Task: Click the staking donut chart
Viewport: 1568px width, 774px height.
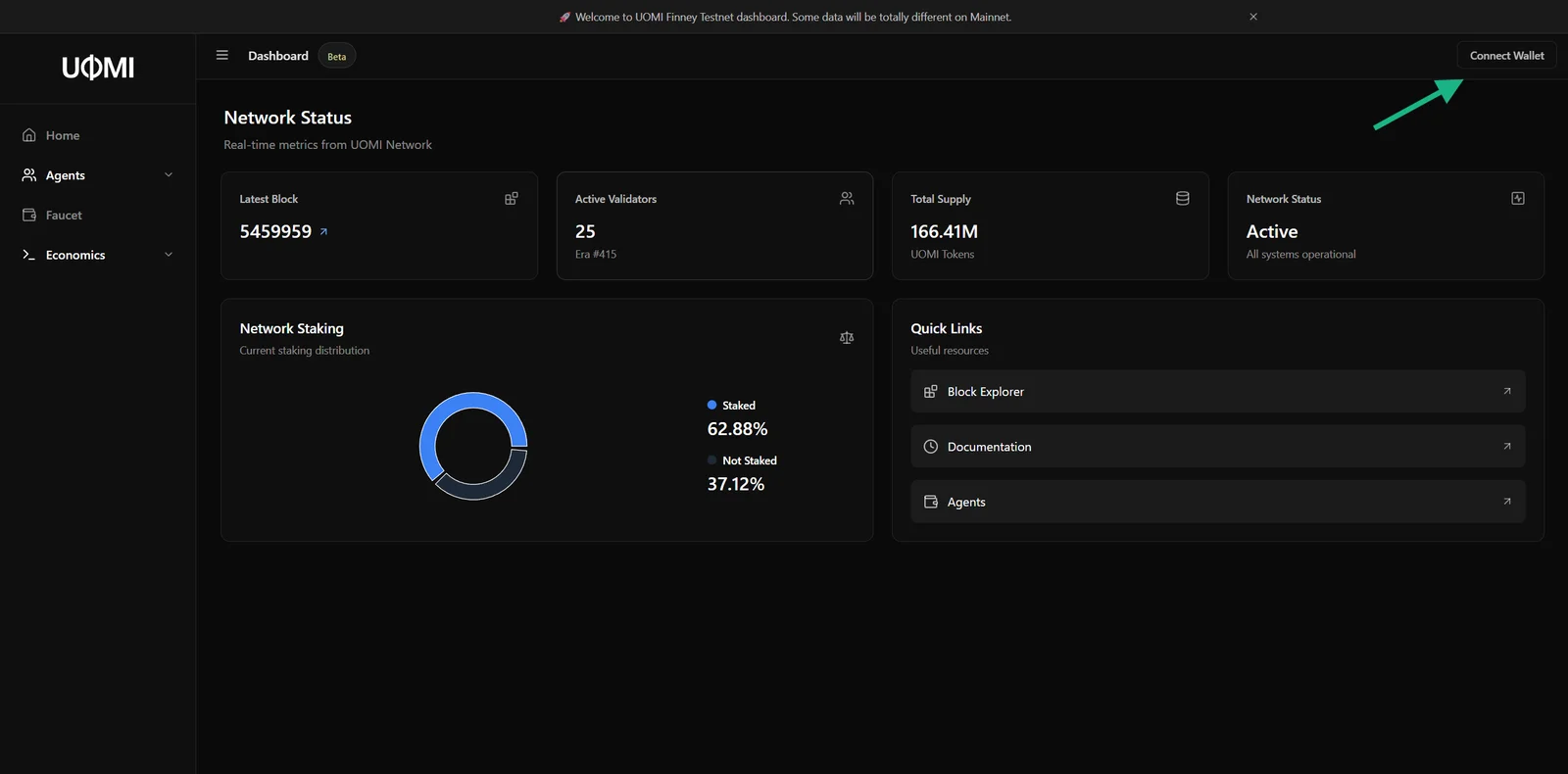Action: point(473,446)
